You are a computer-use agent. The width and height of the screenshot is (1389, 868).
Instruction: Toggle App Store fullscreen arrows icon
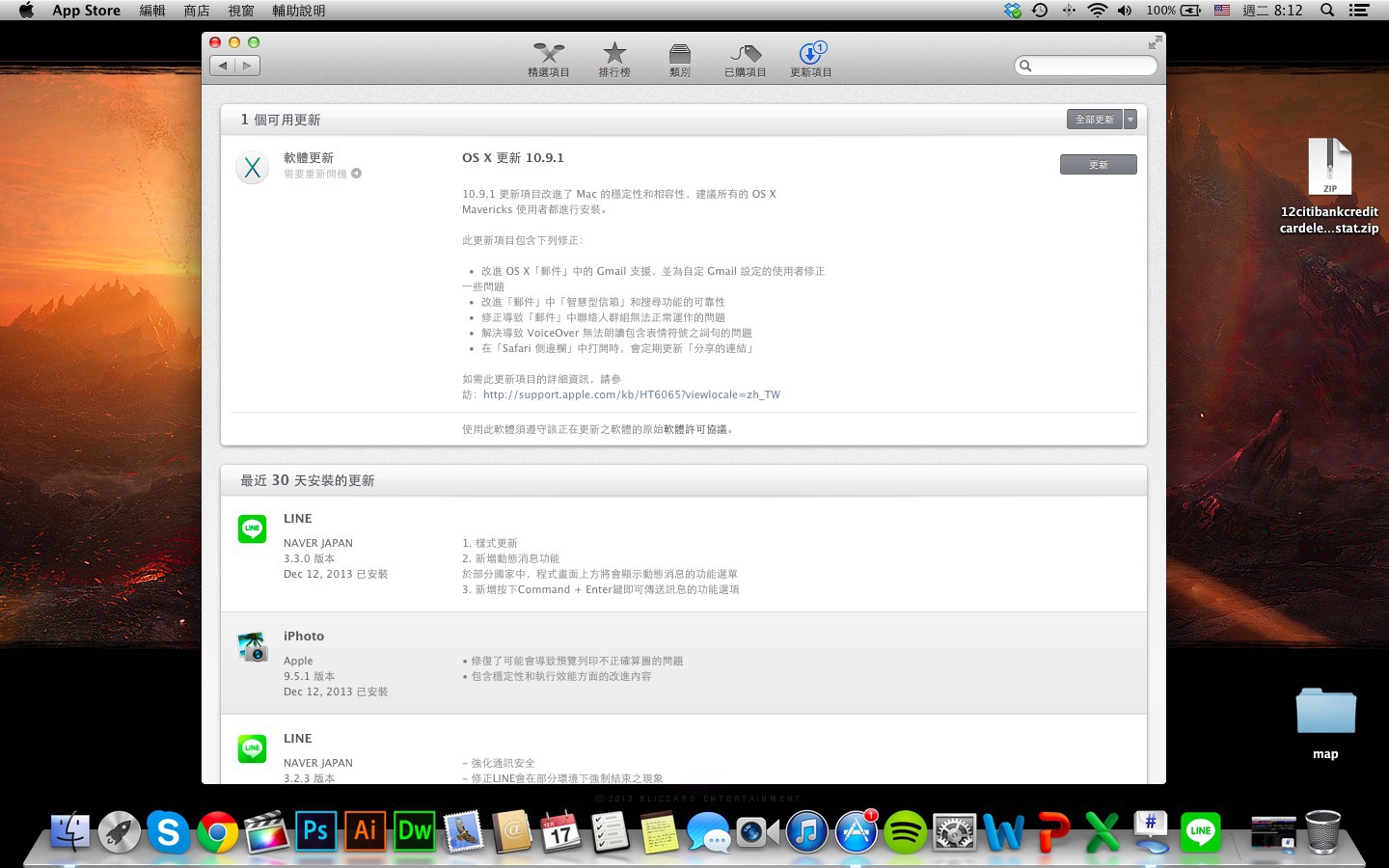(1155, 42)
